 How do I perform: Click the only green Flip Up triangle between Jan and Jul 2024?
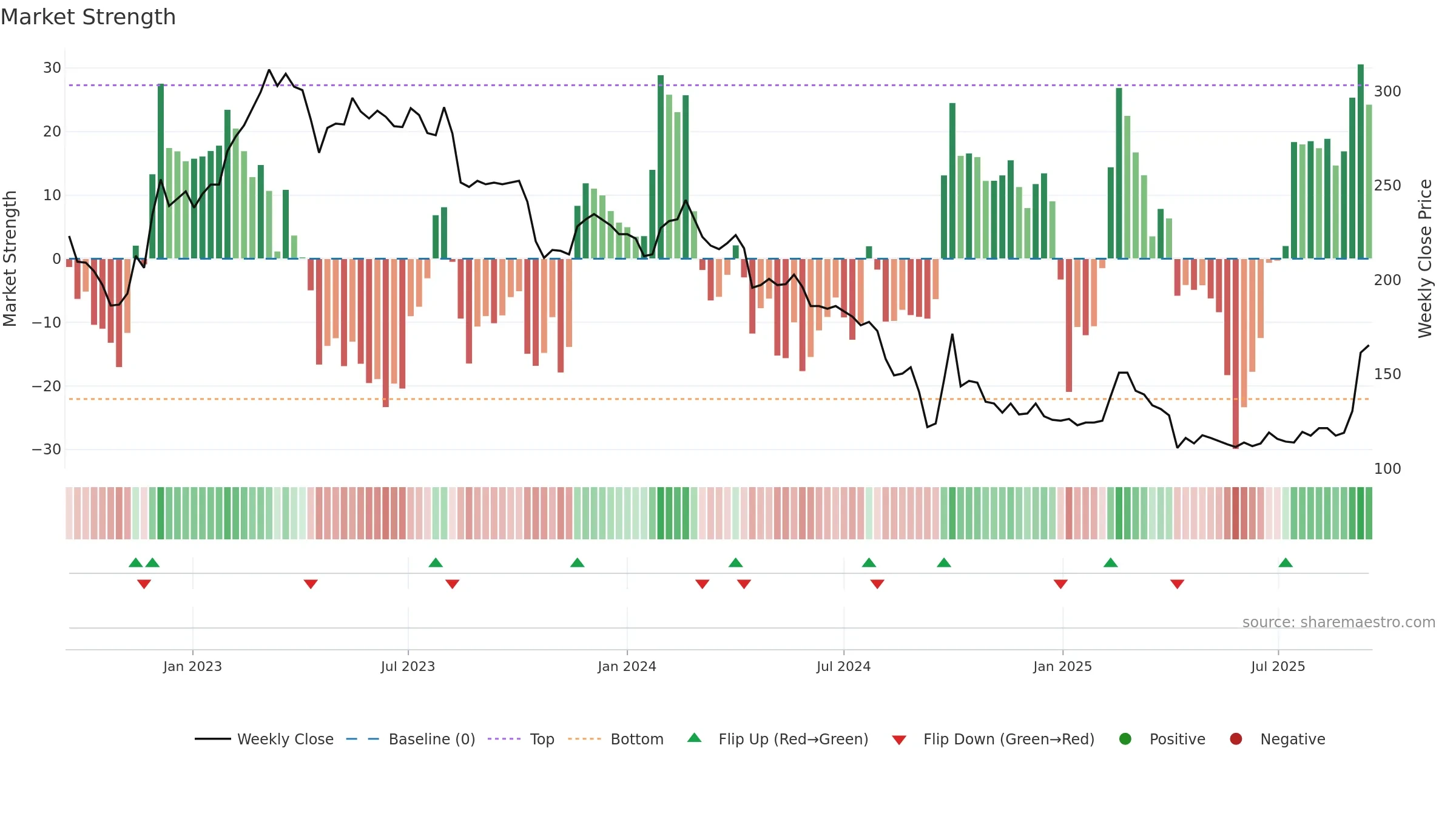736,562
